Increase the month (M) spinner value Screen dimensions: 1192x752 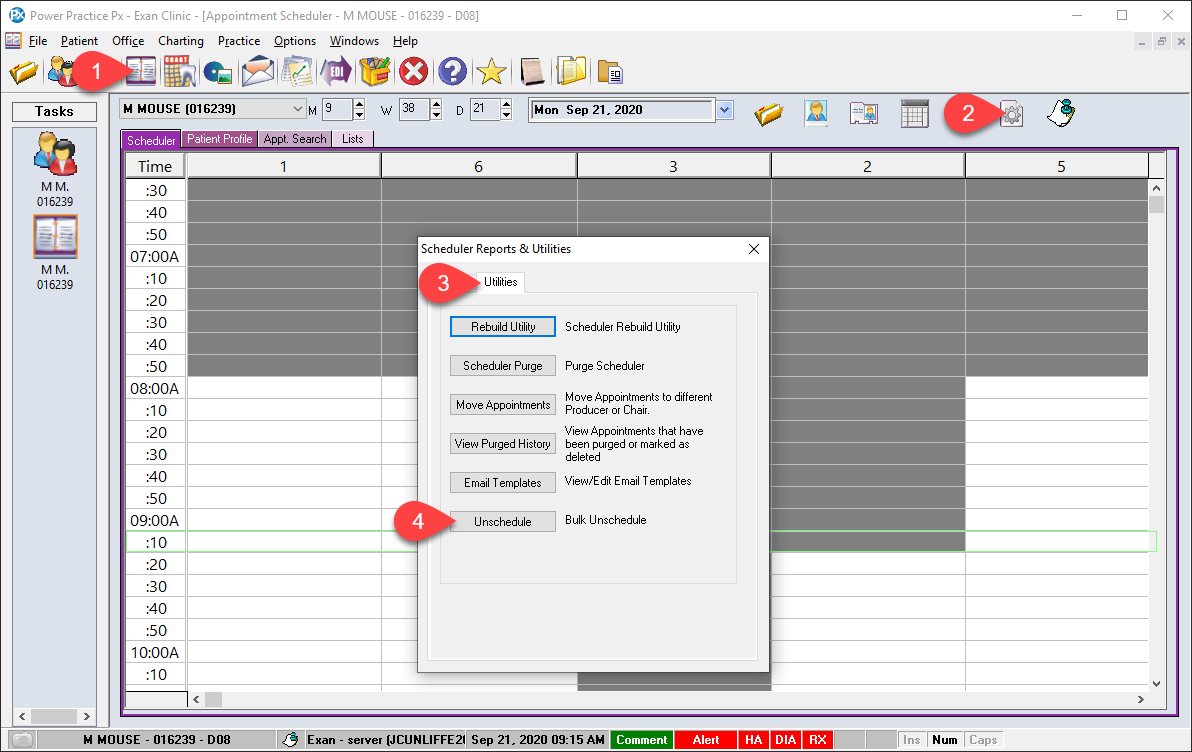360,104
